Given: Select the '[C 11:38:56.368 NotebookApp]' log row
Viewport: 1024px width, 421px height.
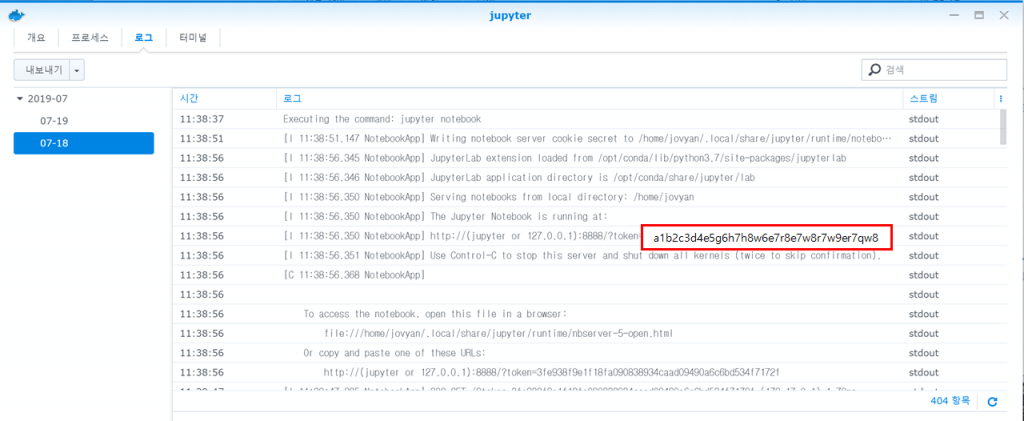Looking at the screenshot, I should click(x=586, y=275).
